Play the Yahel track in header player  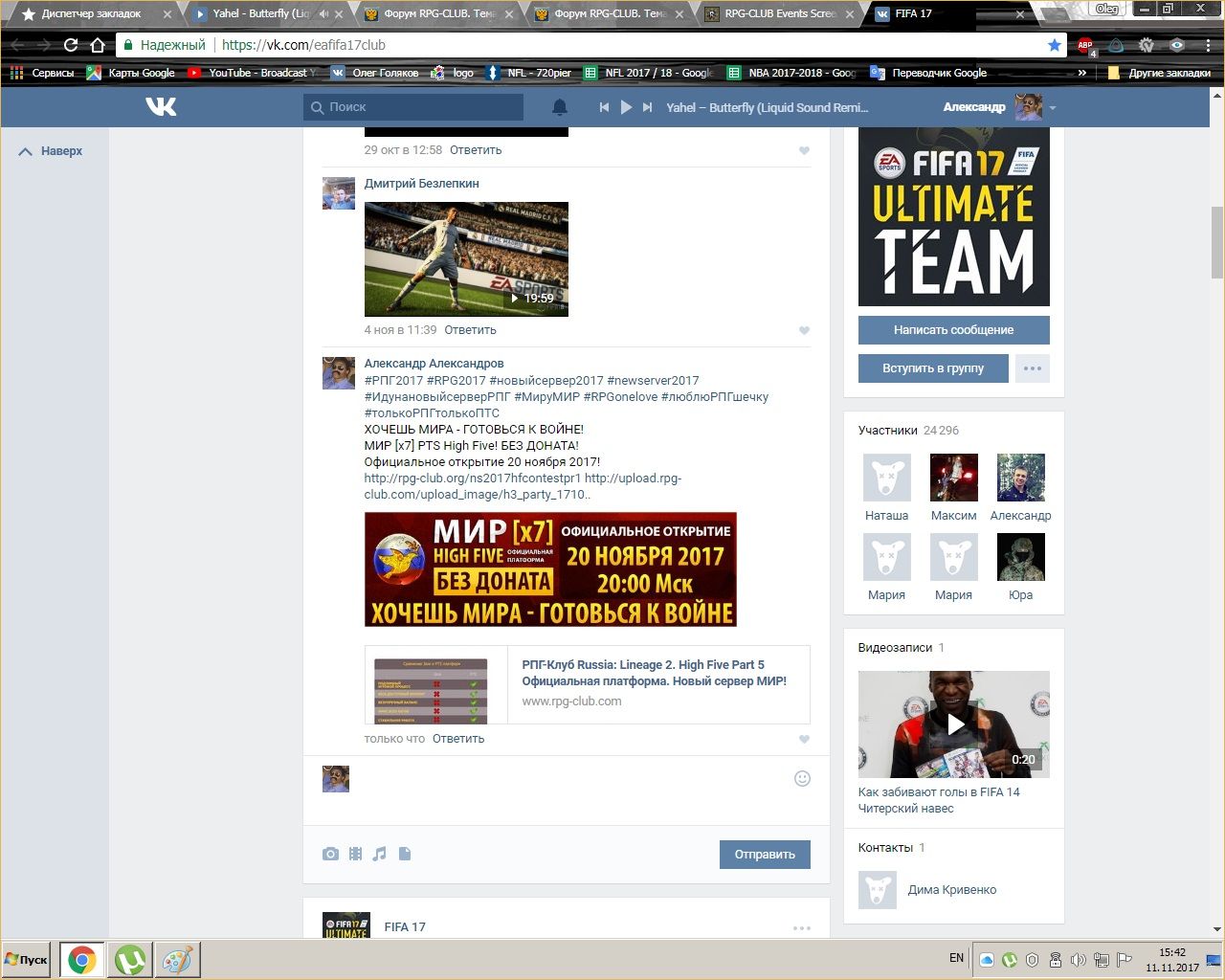pos(626,107)
